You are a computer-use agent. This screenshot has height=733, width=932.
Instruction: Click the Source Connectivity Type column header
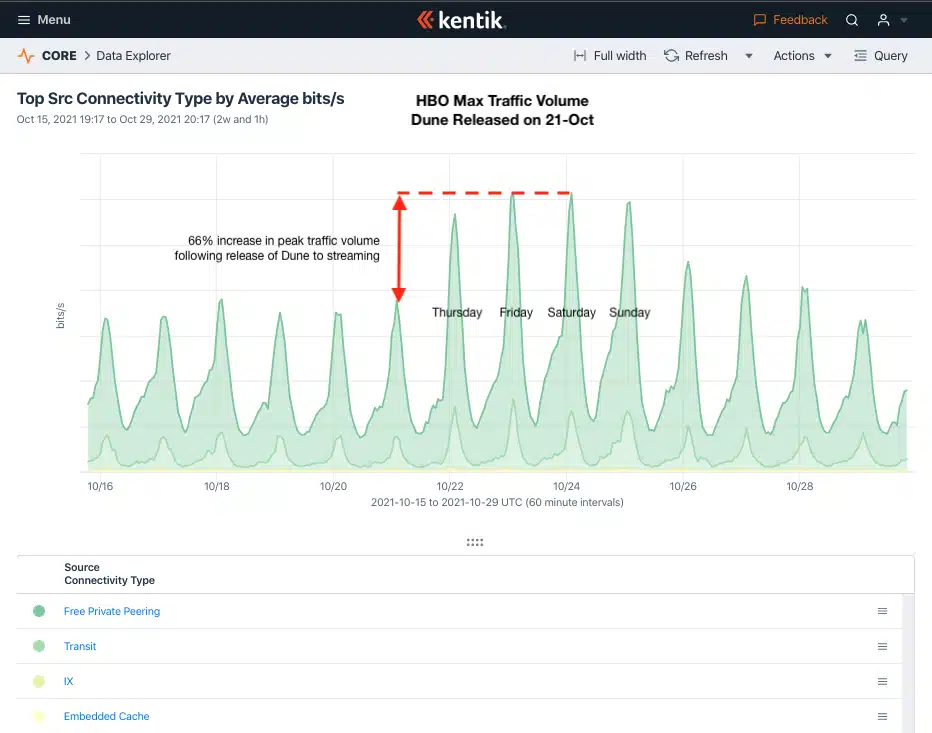click(x=109, y=574)
